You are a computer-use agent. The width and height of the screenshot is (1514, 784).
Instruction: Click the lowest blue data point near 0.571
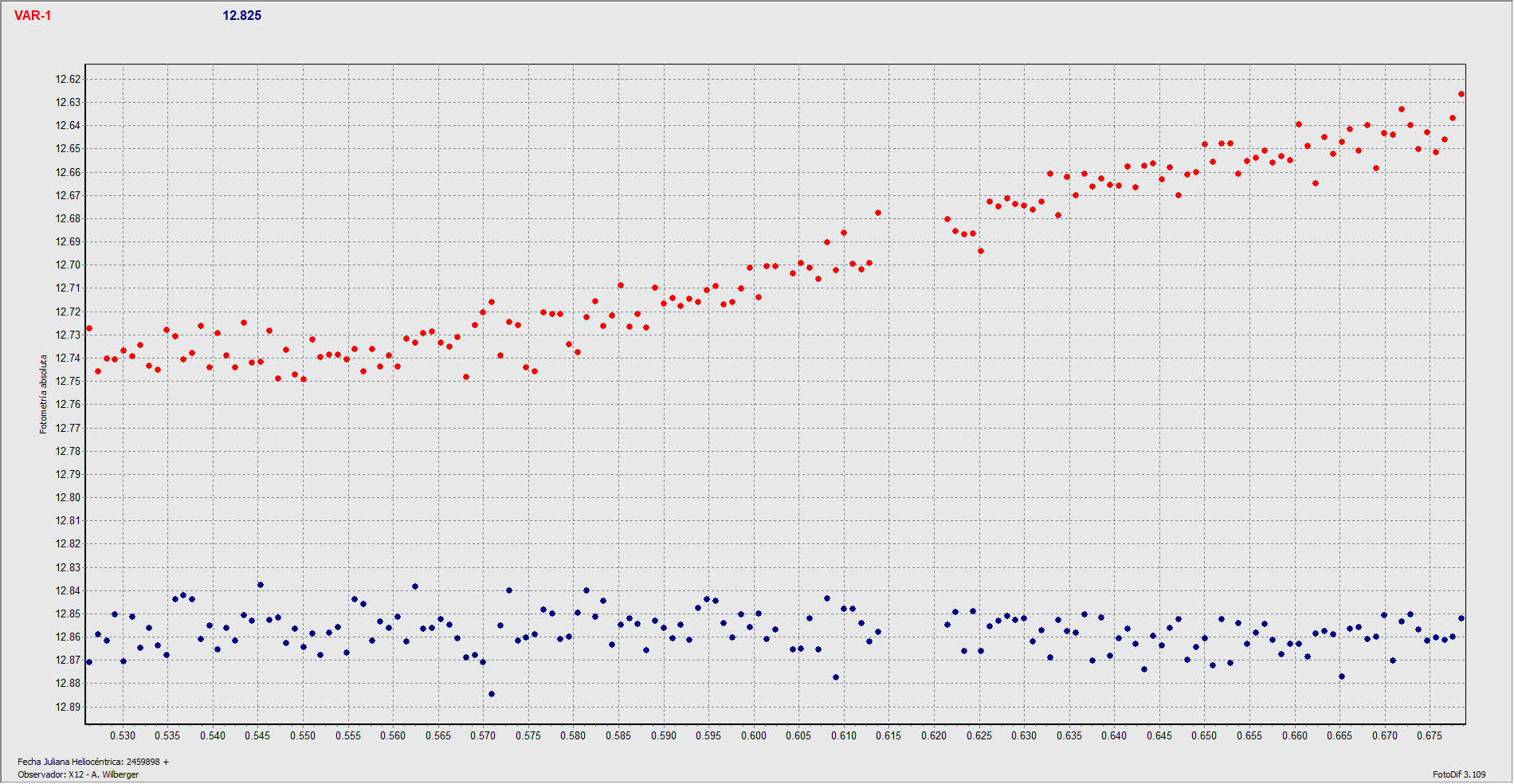point(492,694)
